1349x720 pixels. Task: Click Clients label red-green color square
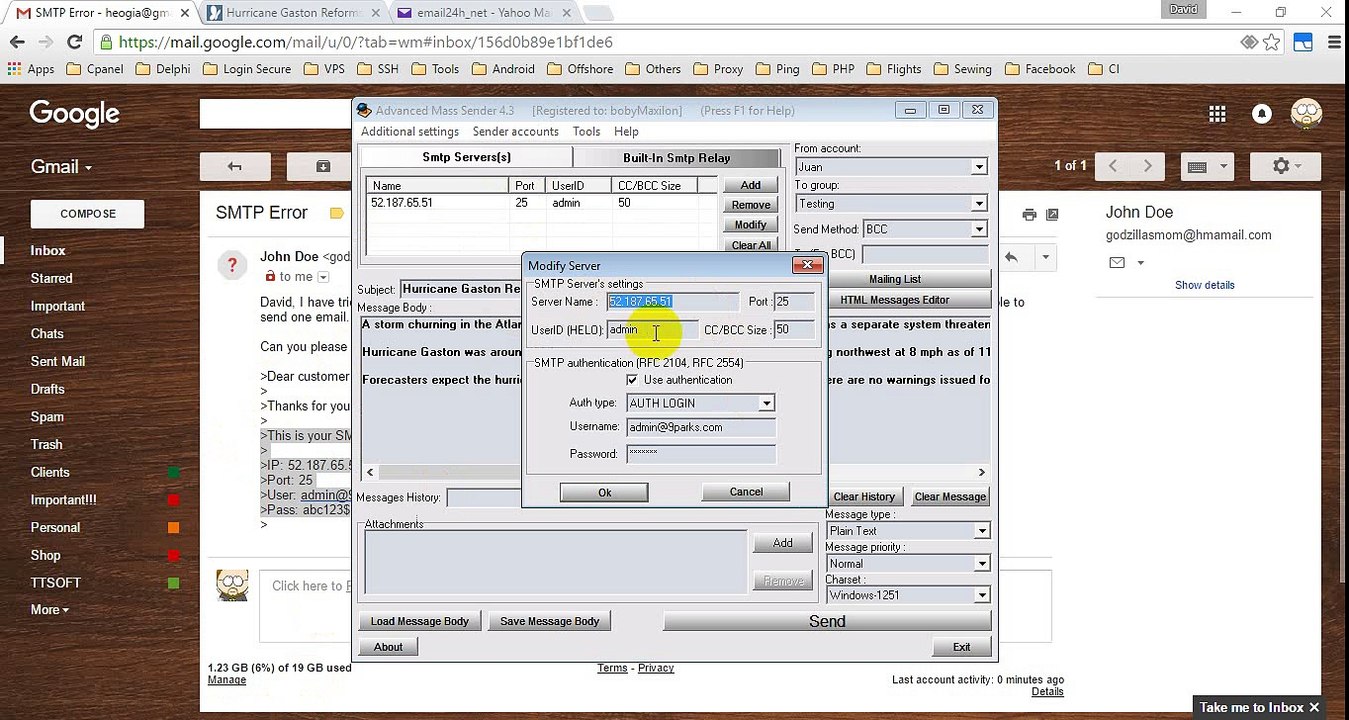tap(174, 472)
